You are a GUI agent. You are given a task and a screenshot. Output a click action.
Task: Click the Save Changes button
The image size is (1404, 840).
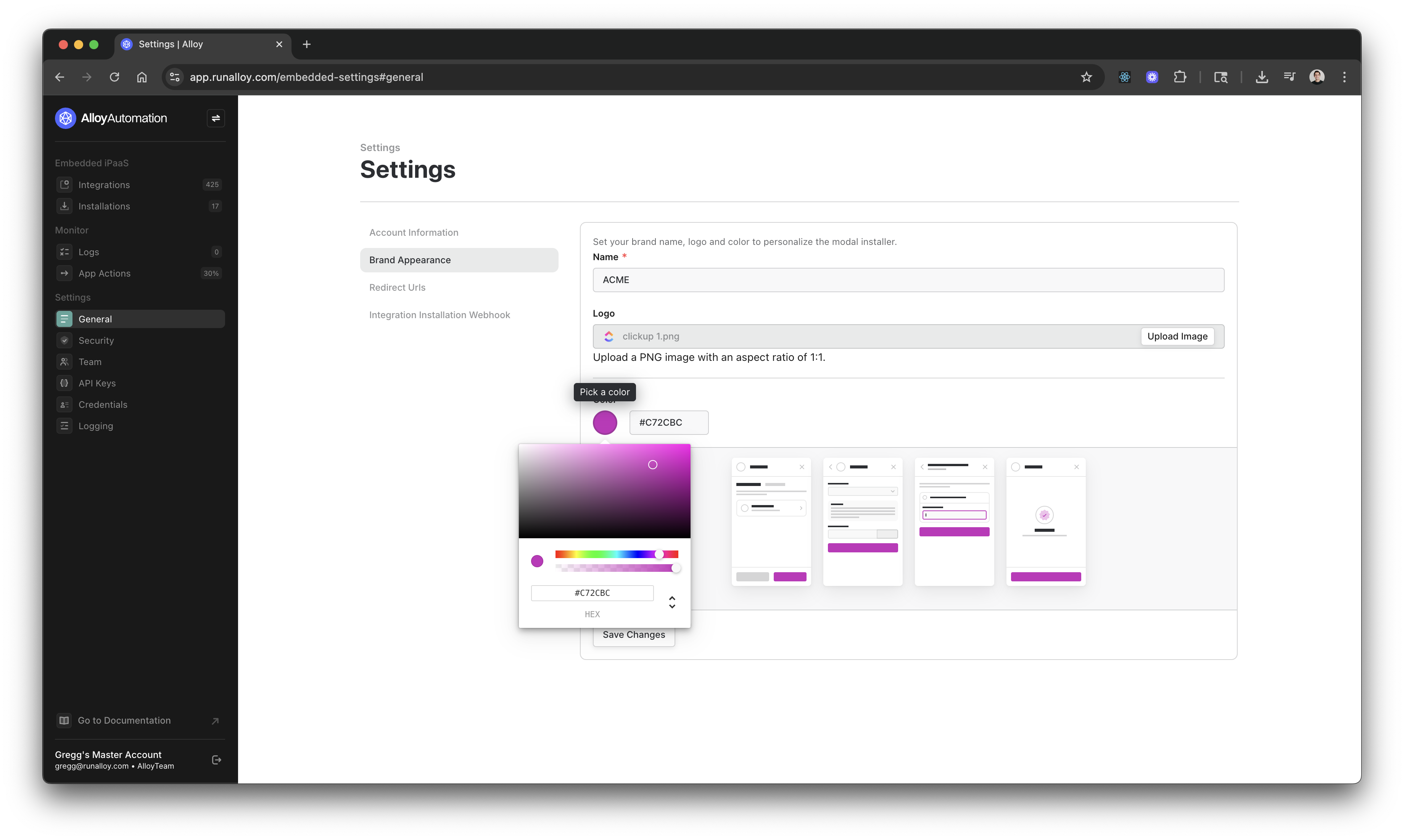(633, 634)
